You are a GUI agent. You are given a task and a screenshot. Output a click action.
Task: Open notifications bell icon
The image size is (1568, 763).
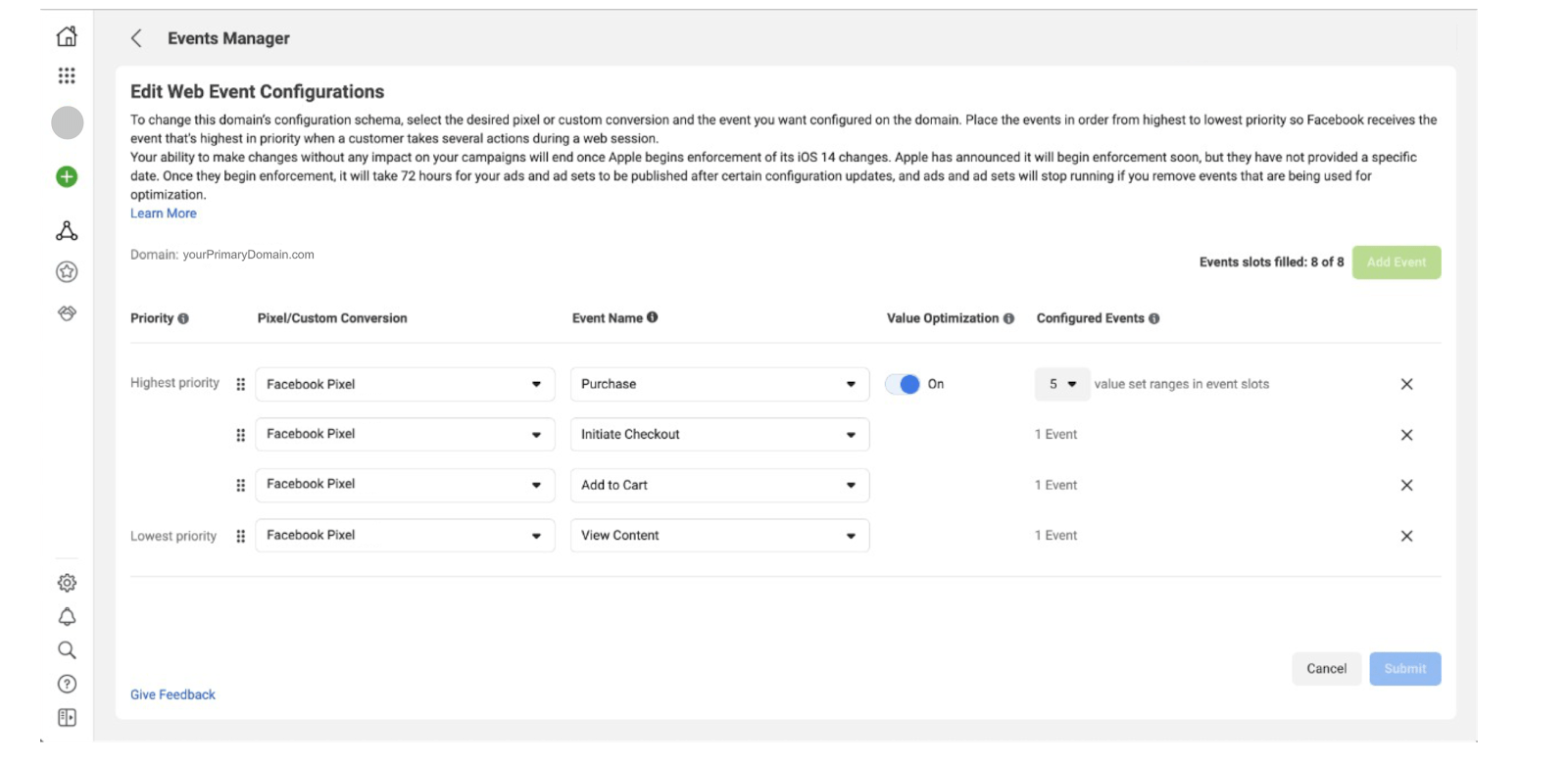67,617
